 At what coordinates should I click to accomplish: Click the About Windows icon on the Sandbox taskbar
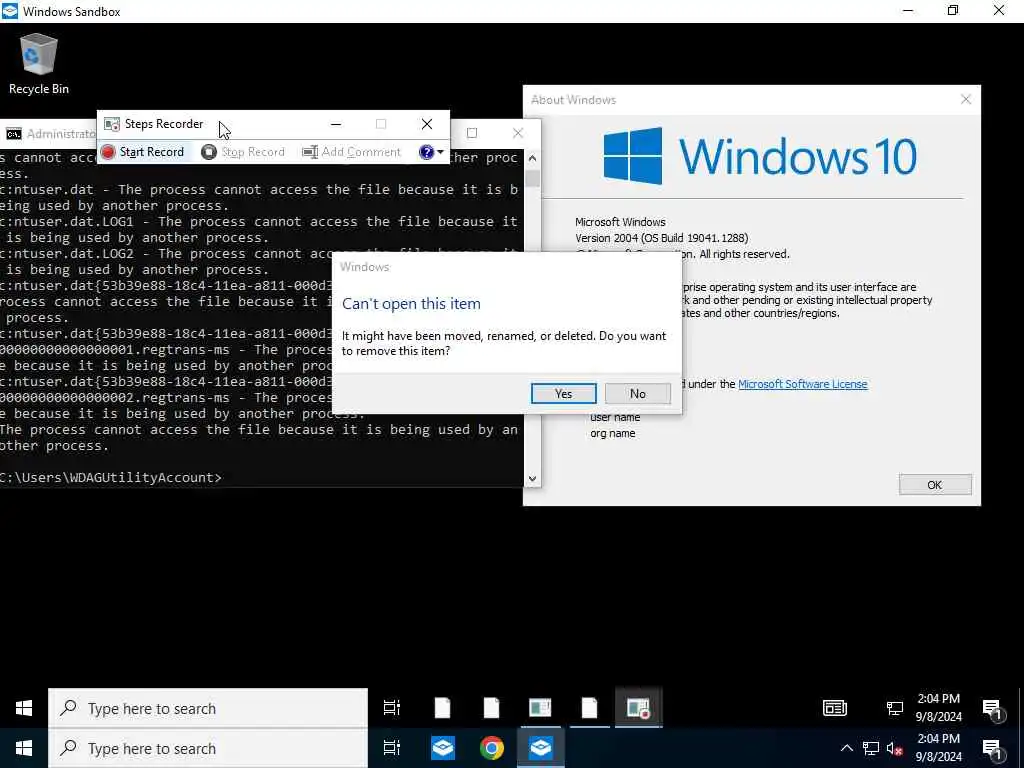pyautogui.click(x=540, y=708)
